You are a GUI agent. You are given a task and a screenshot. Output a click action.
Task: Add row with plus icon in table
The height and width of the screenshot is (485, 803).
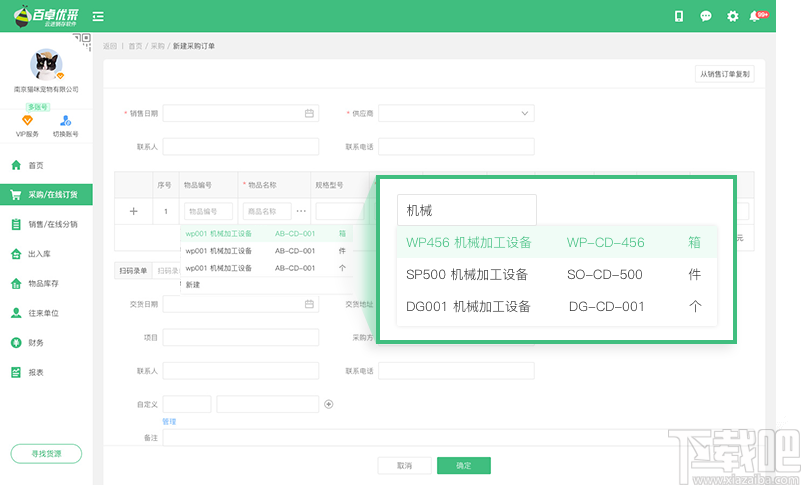[134, 211]
